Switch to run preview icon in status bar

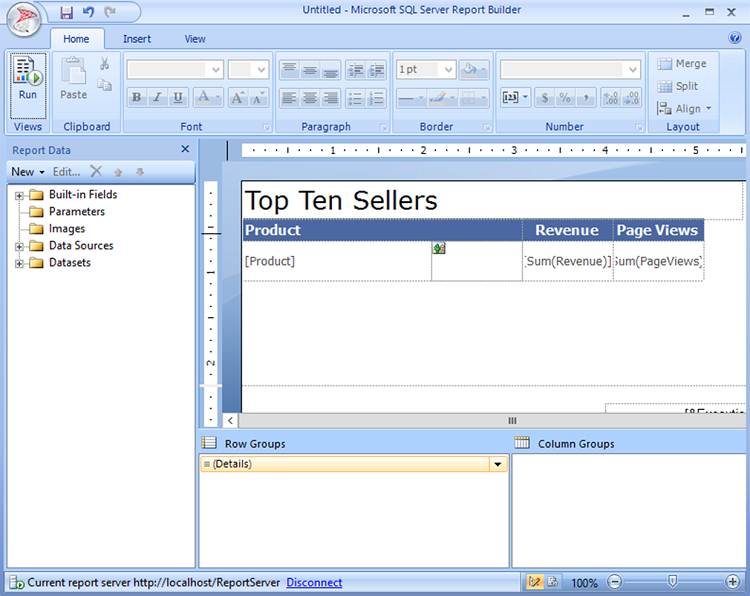tap(553, 582)
